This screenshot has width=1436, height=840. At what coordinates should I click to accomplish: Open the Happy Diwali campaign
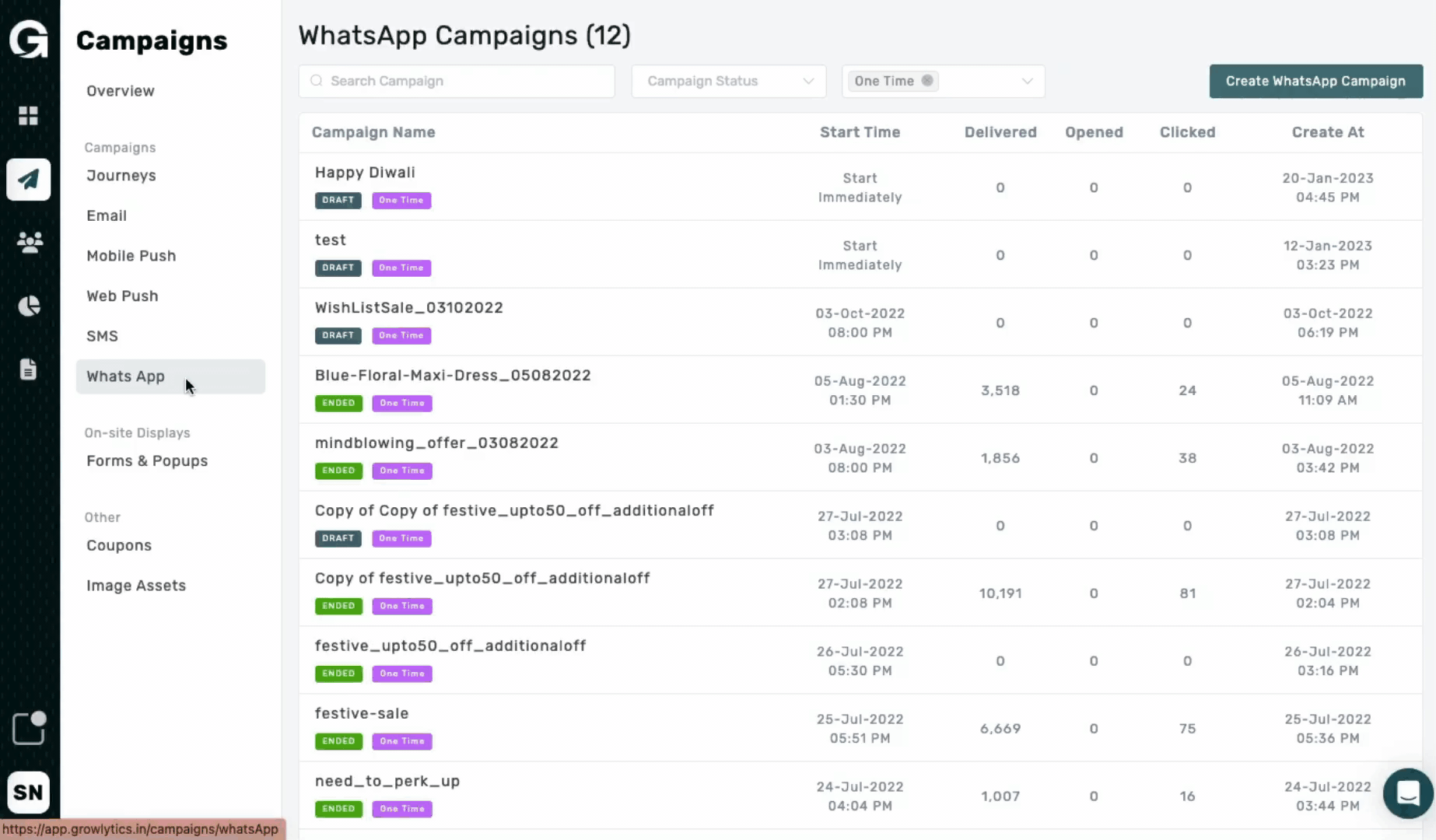click(365, 173)
